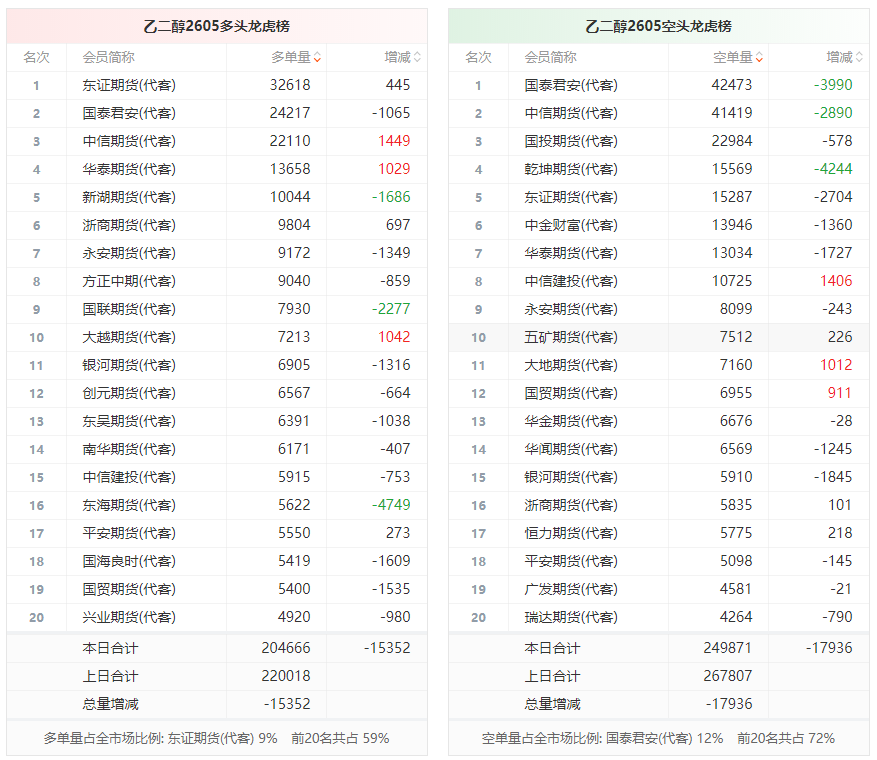877x760 pixels.
Task: Click red change value 911
Action: click(840, 393)
